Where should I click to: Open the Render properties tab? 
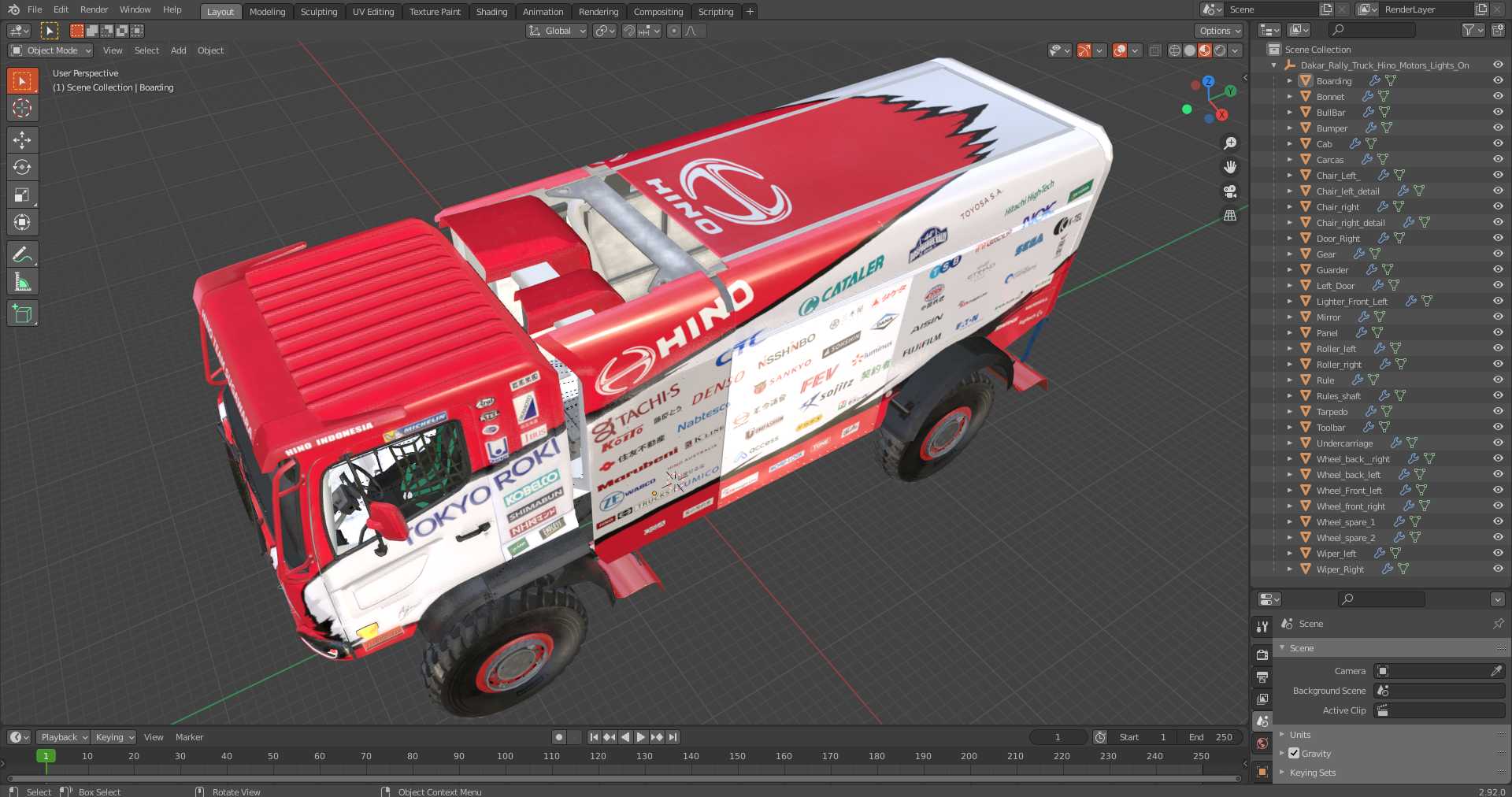[x=1262, y=654]
